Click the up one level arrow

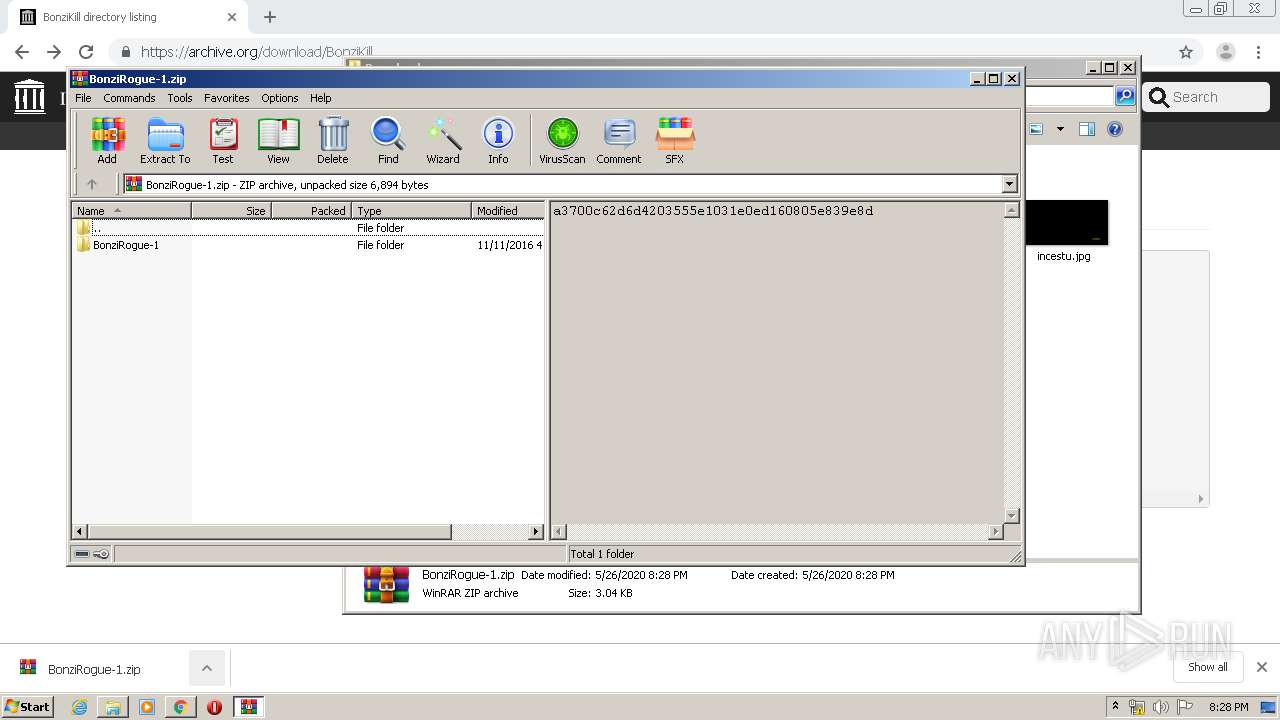click(92, 184)
